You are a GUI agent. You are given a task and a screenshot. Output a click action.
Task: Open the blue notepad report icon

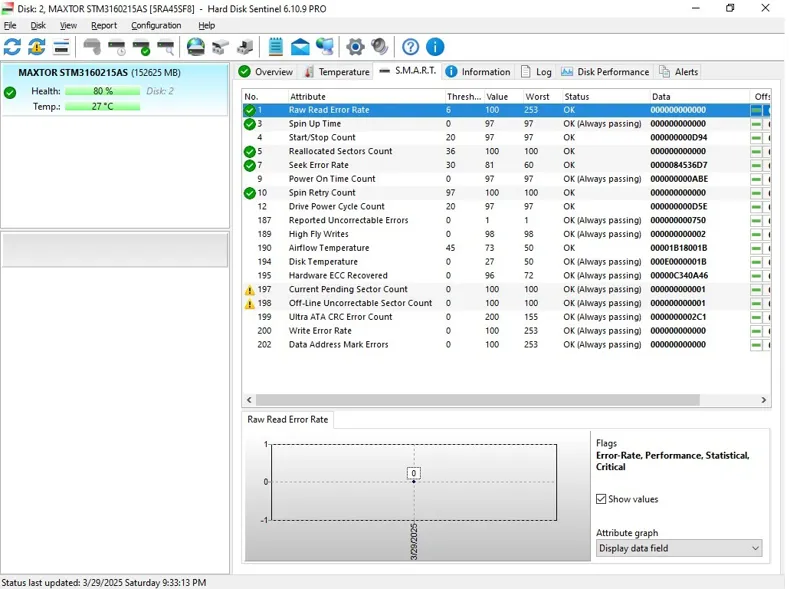(276, 47)
